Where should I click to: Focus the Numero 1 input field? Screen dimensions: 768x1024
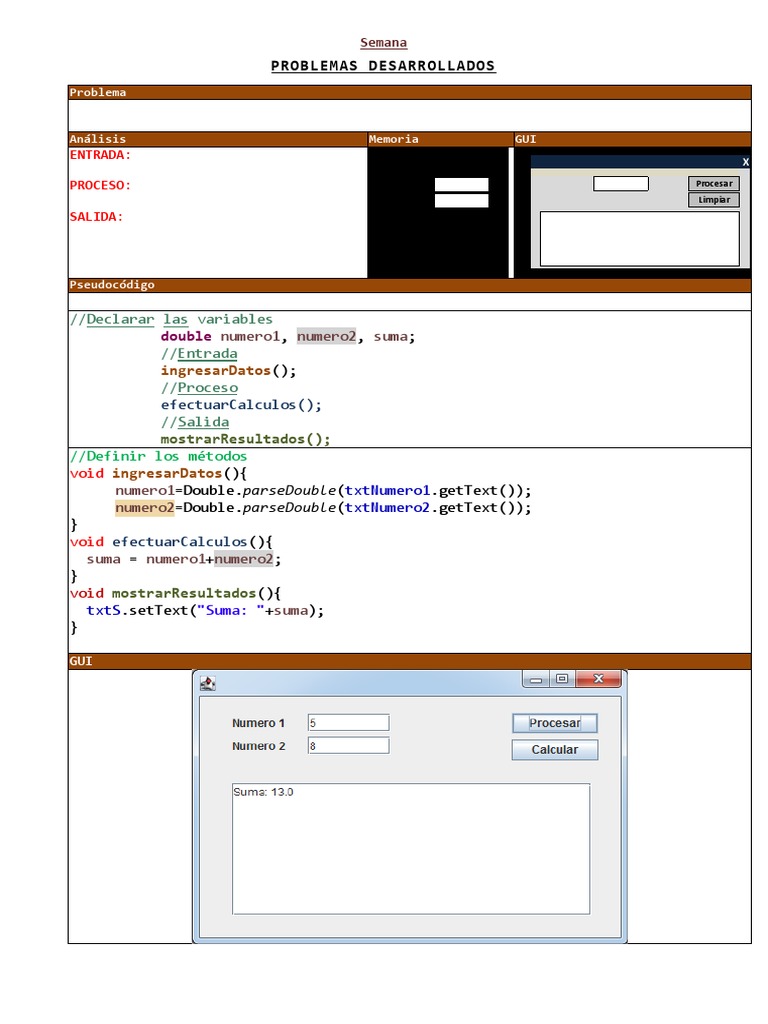(x=349, y=723)
